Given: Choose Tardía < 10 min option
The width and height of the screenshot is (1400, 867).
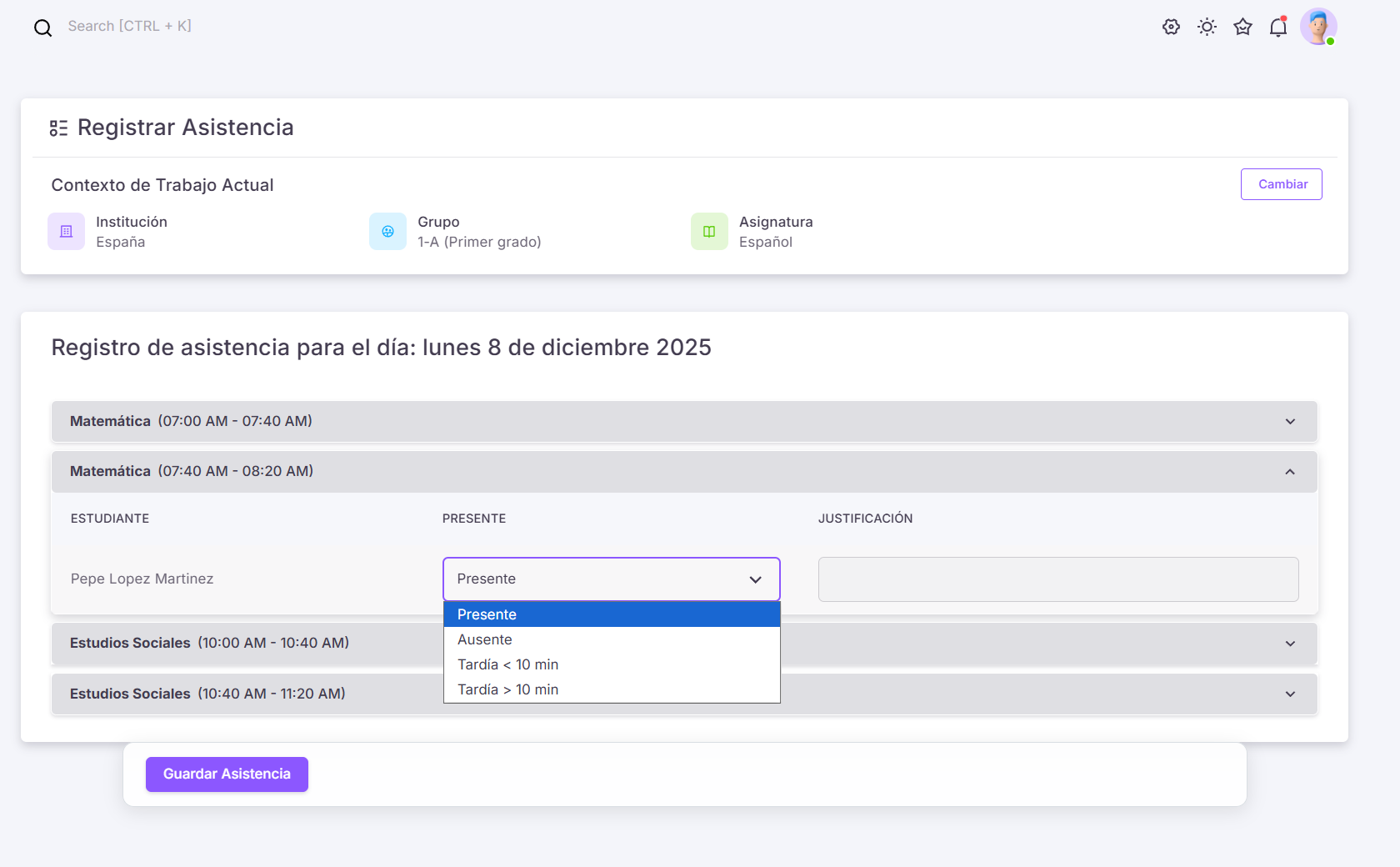Looking at the screenshot, I should click(507, 664).
